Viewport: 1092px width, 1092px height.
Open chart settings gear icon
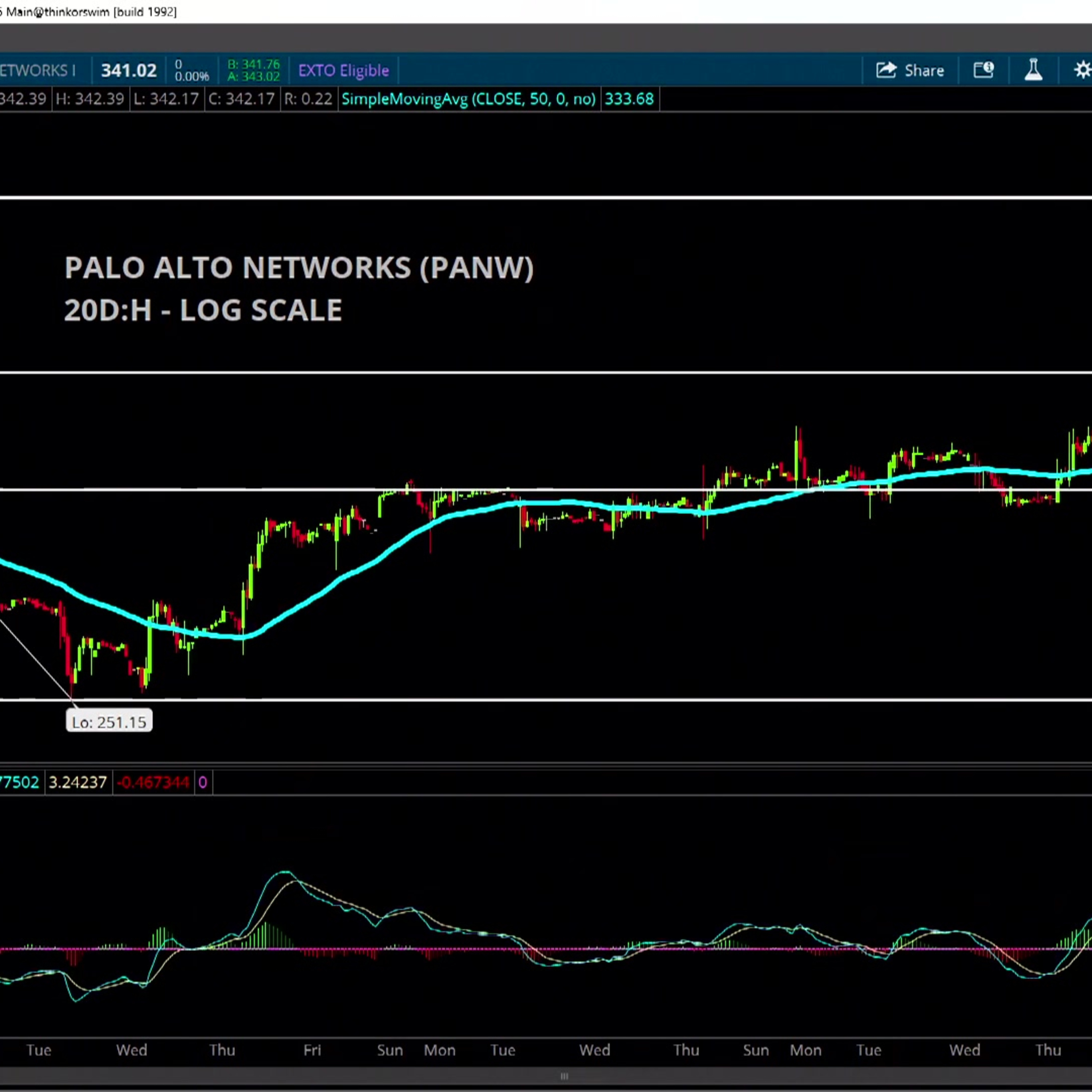pyautogui.click(x=1083, y=70)
